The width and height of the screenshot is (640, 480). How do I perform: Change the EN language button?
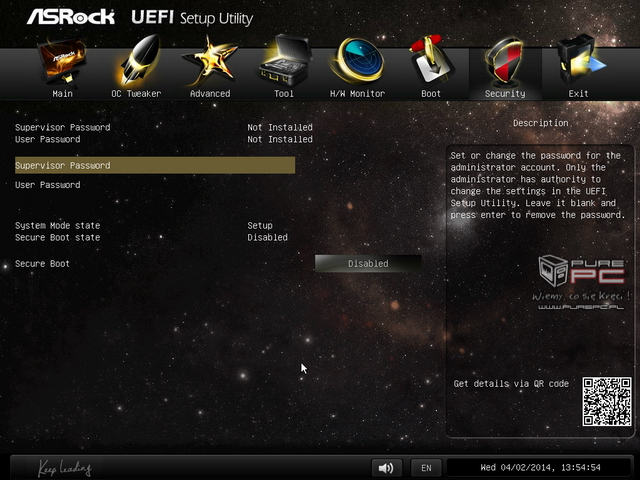[426, 468]
